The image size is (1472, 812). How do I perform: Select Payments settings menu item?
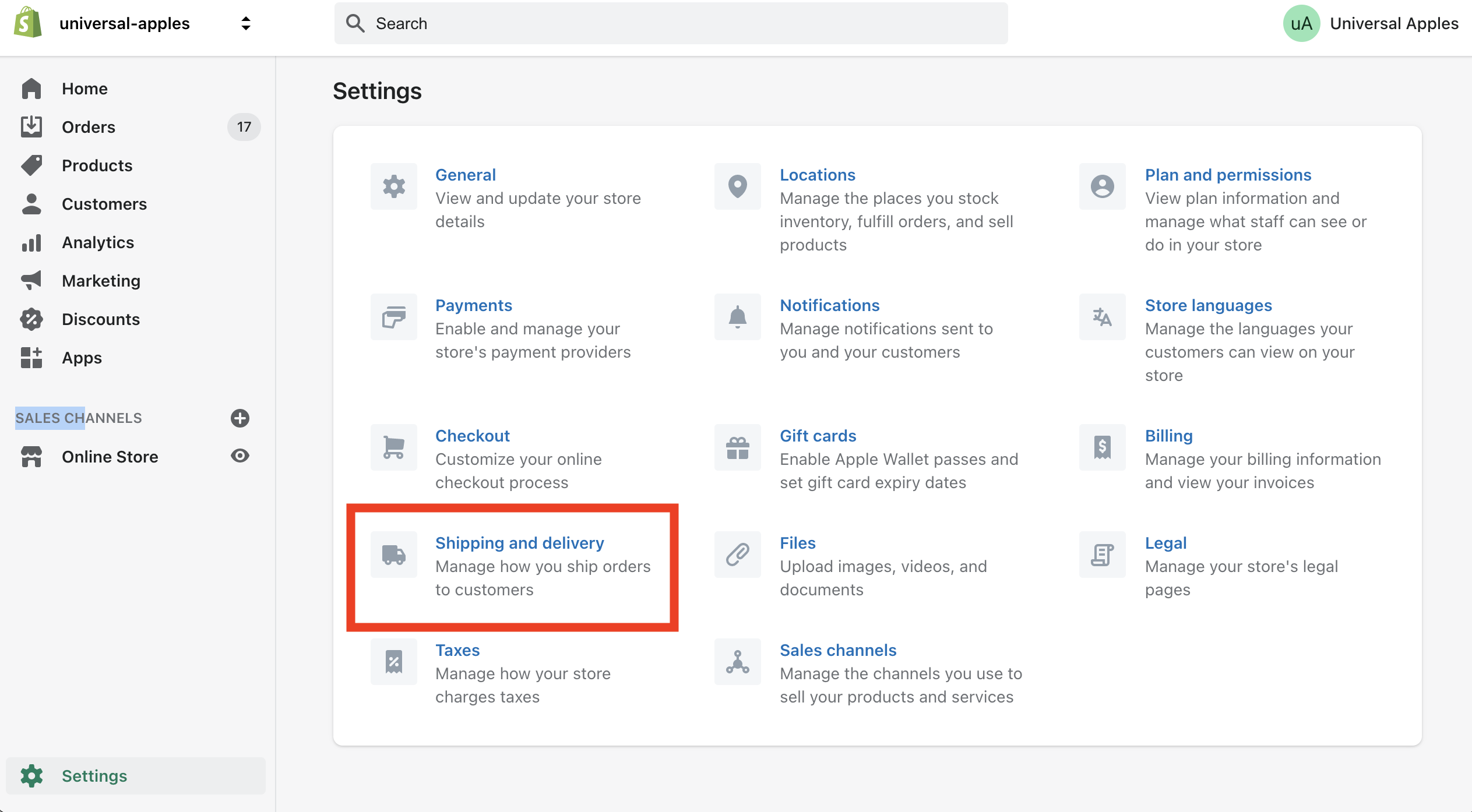click(x=473, y=304)
